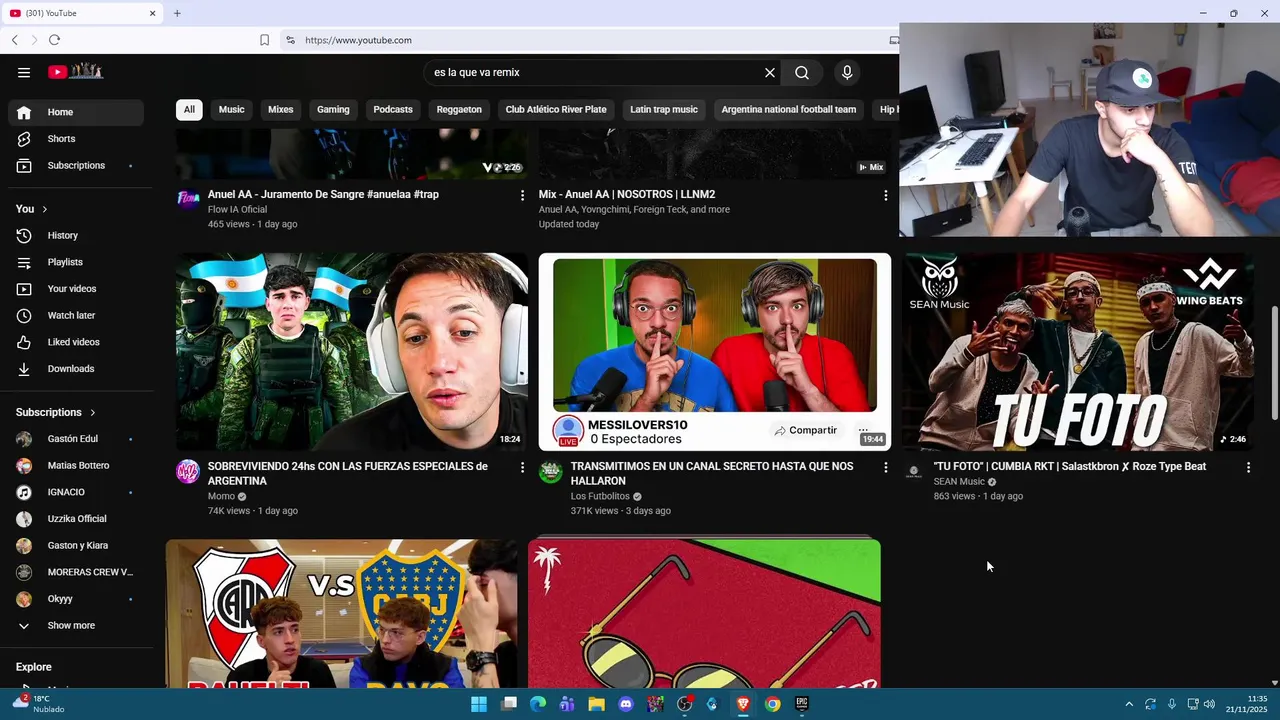Select the Mixes filter chip
The height and width of the screenshot is (720, 1280).
coord(281,110)
